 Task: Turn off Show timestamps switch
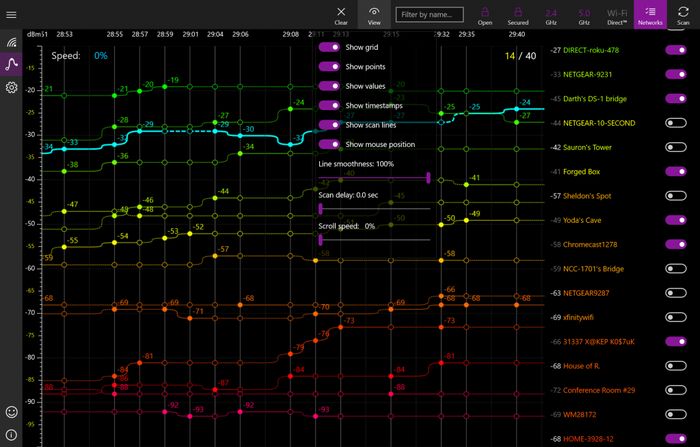(329, 105)
